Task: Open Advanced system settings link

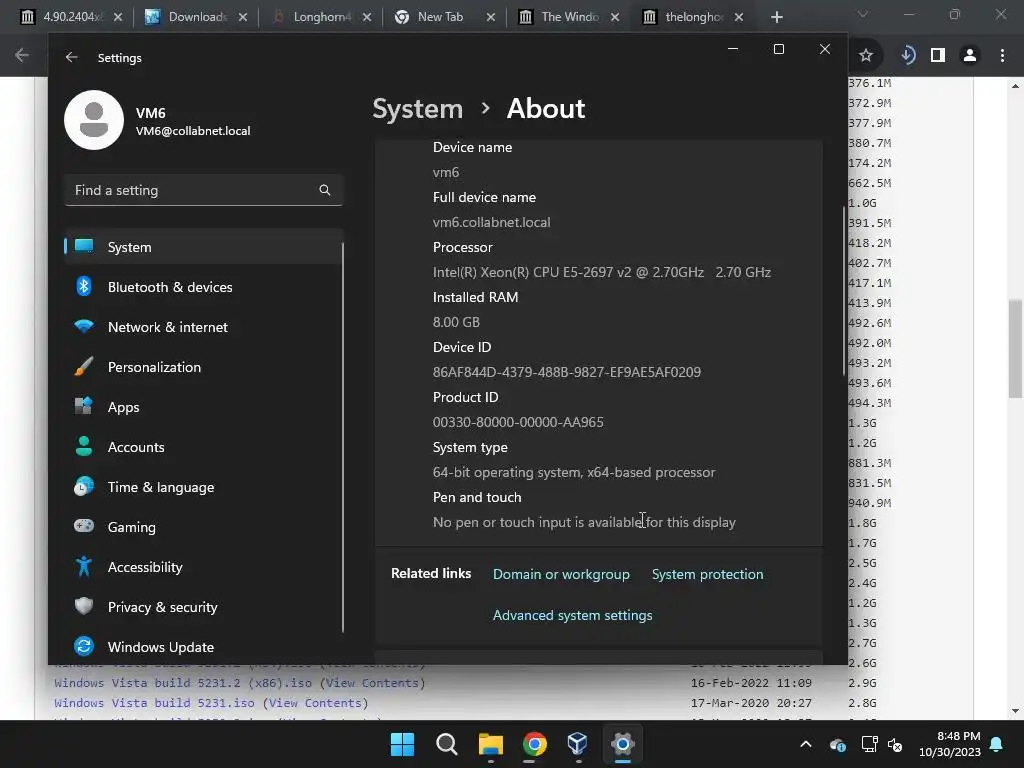Action: tap(573, 615)
